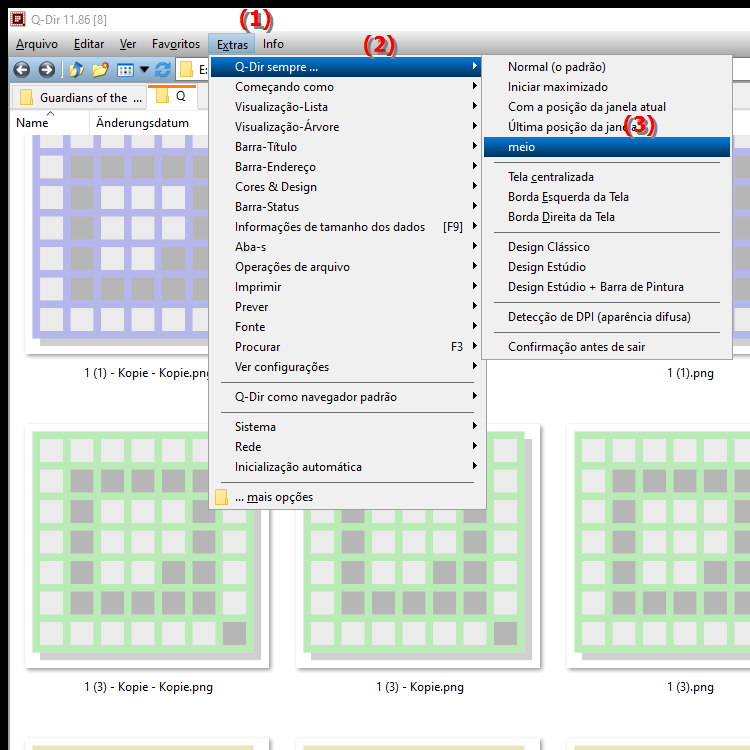
Task: Click the 1 (1).png file name
Action: 690,373
